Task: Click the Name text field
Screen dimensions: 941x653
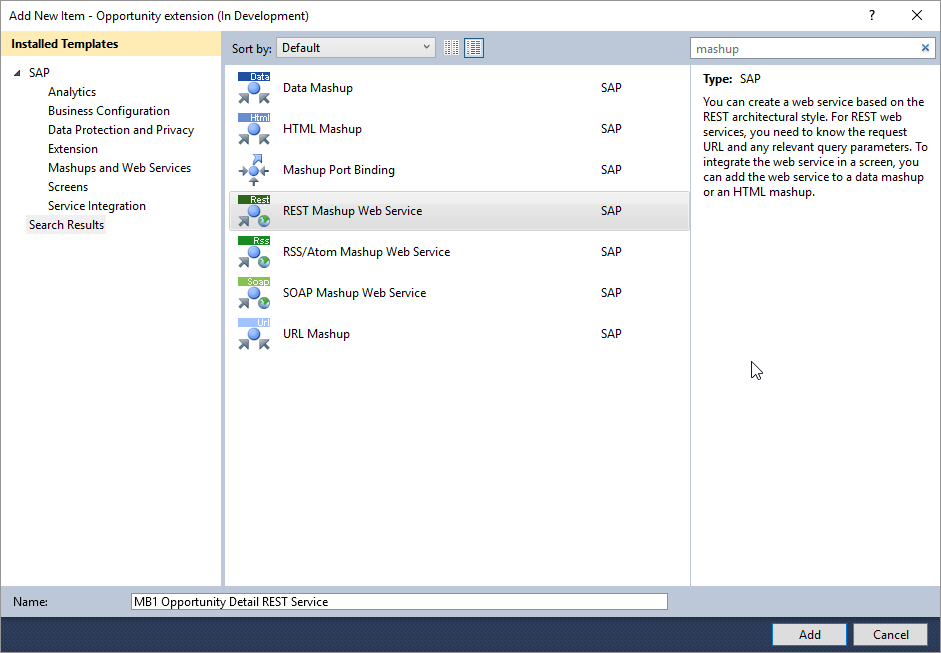Action: click(x=399, y=602)
